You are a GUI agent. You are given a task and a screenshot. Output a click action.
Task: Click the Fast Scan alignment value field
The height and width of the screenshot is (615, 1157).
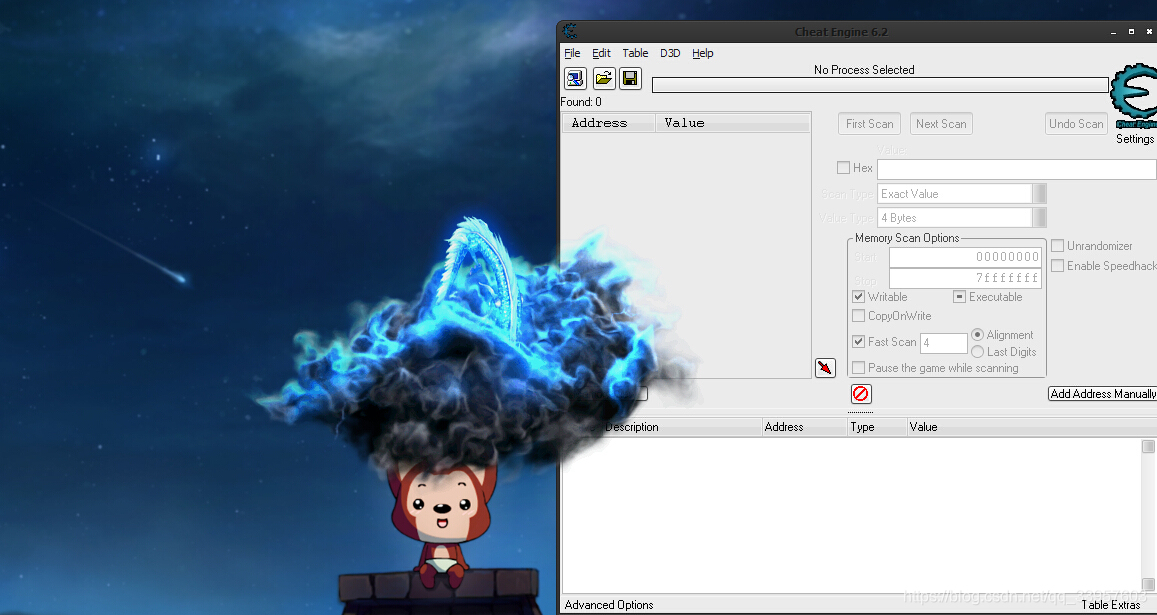[x=944, y=343]
